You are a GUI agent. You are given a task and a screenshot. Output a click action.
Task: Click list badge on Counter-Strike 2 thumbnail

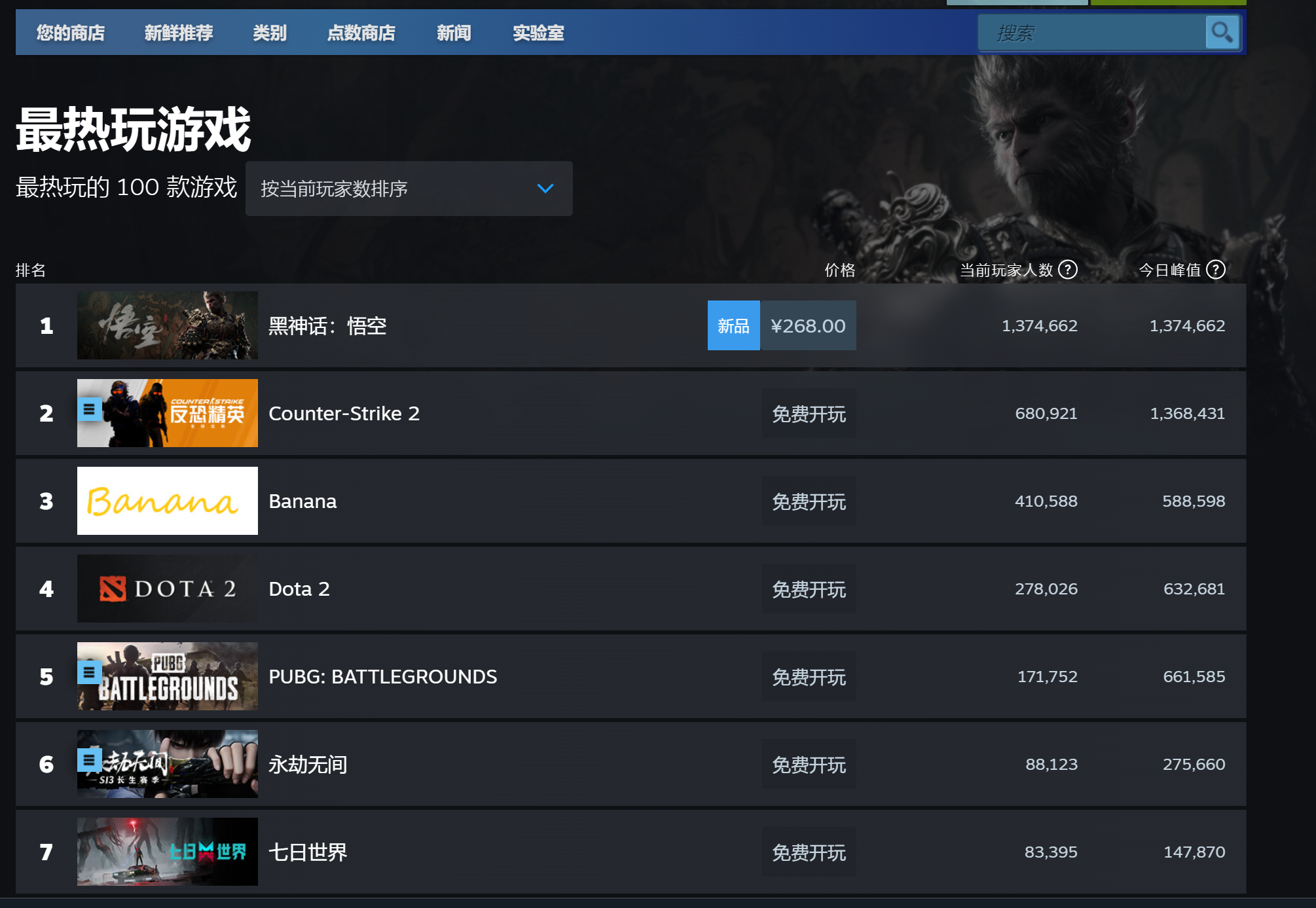pos(89,410)
